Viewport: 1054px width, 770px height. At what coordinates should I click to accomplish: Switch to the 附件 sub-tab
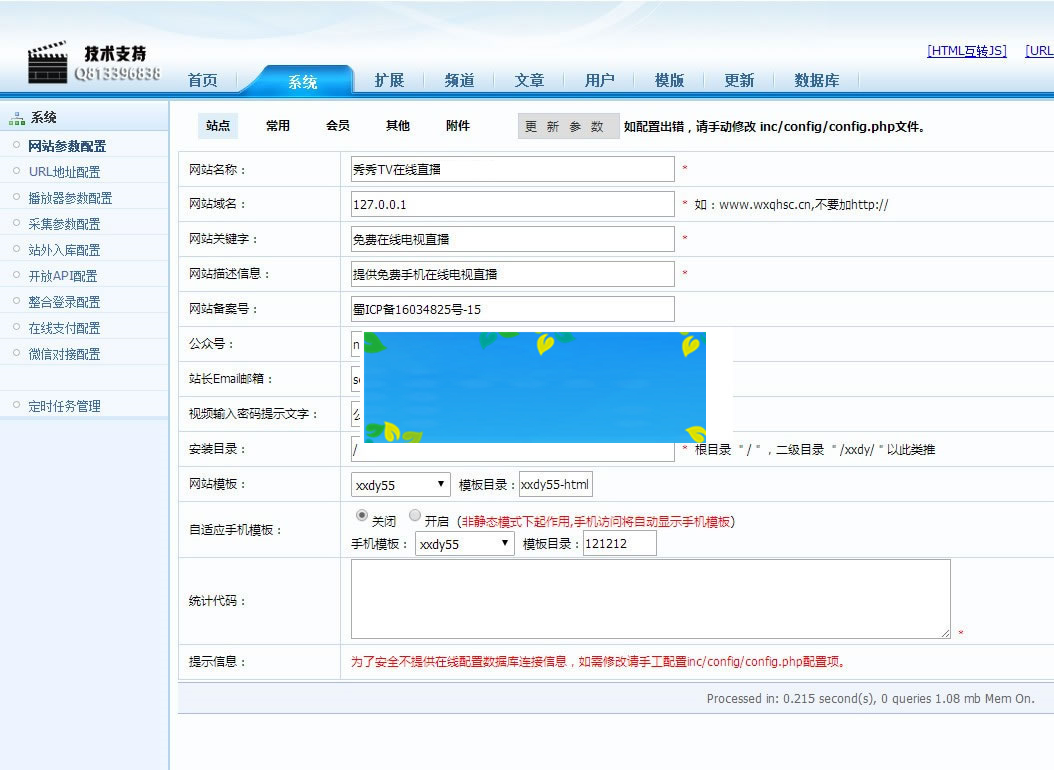tap(457, 125)
